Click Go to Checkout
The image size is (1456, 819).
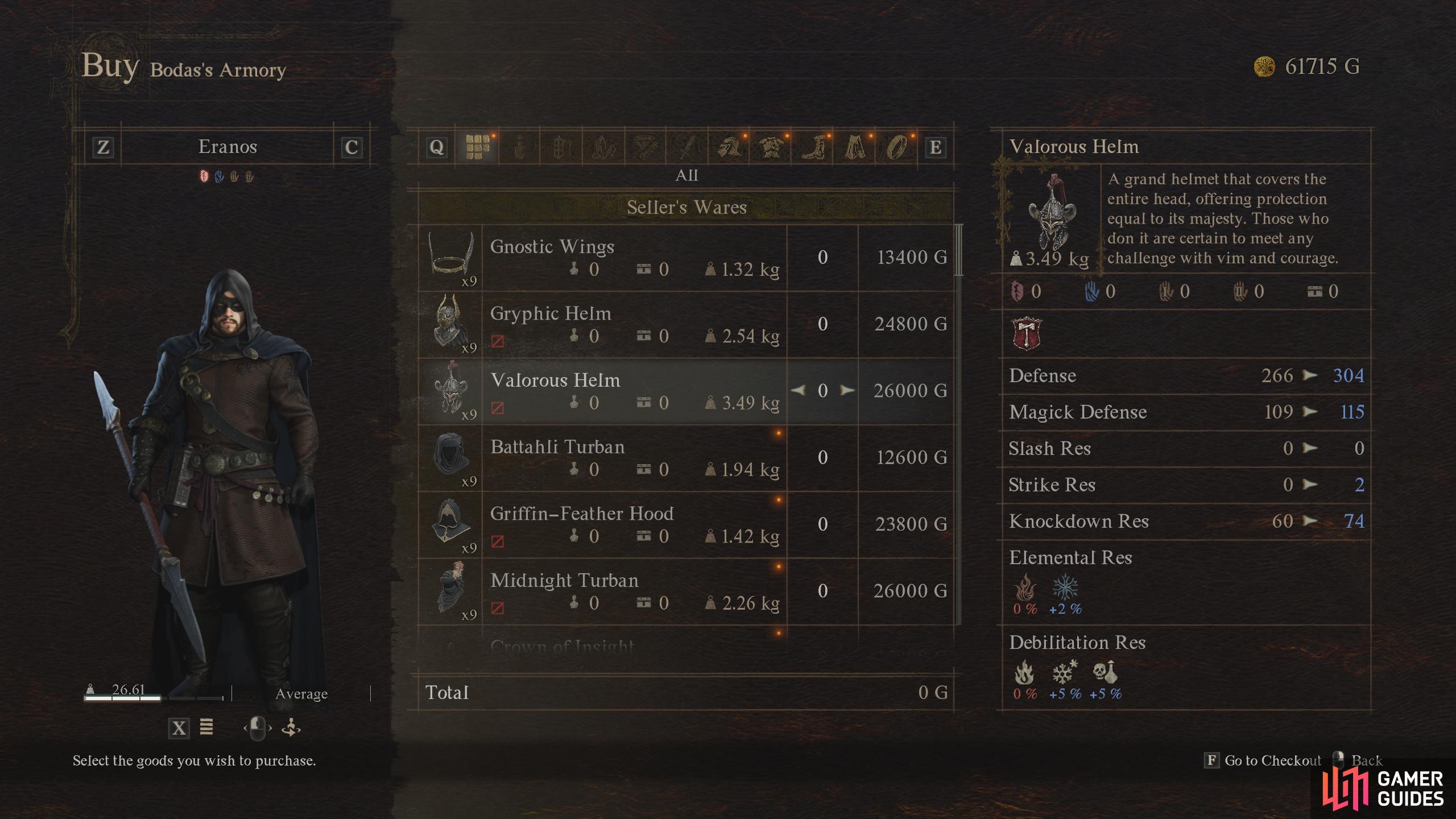click(1263, 760)
